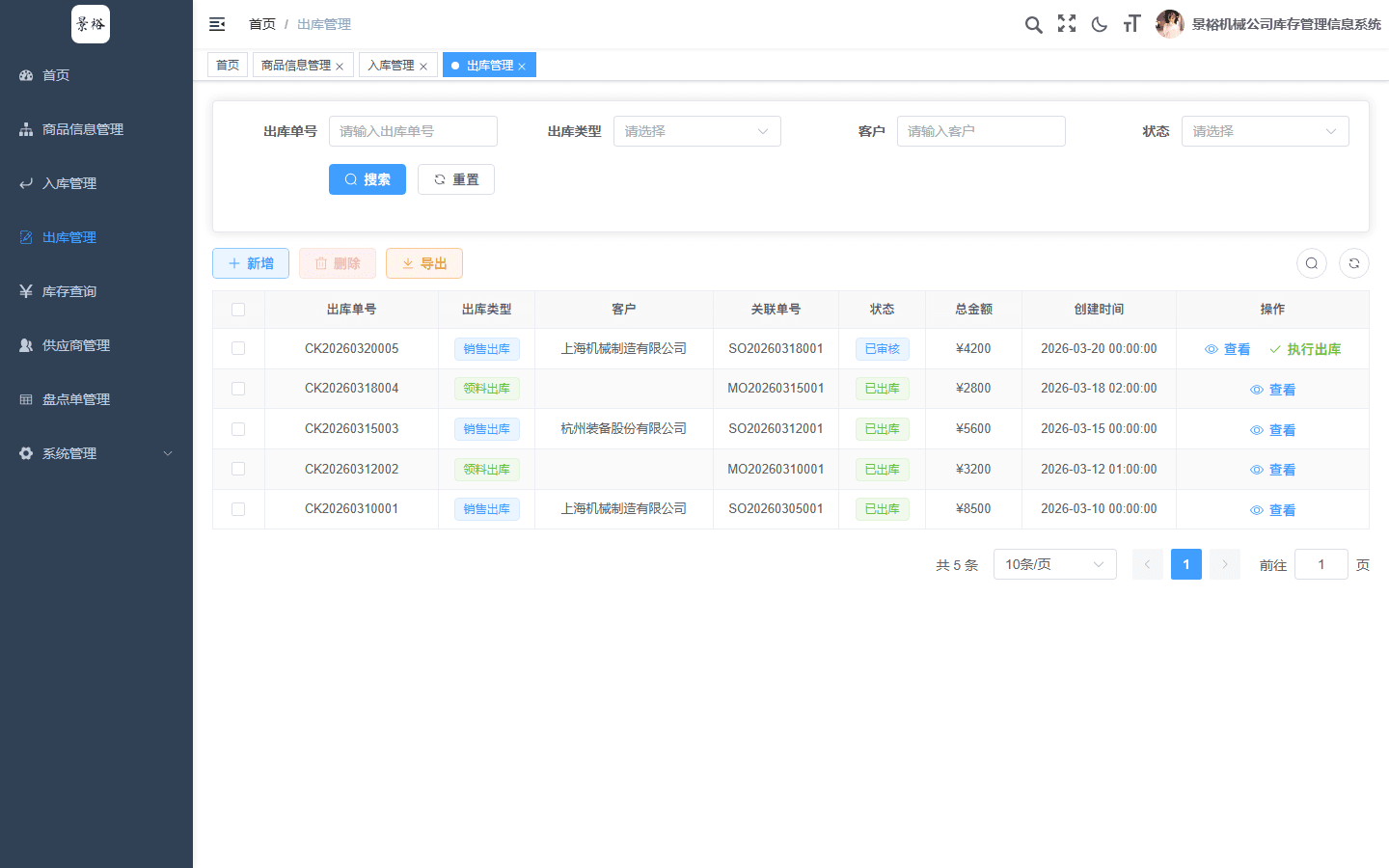Viewport: 1389px width, 868px height.
Task: Click the 搜索 button
Action: [368, 179]
